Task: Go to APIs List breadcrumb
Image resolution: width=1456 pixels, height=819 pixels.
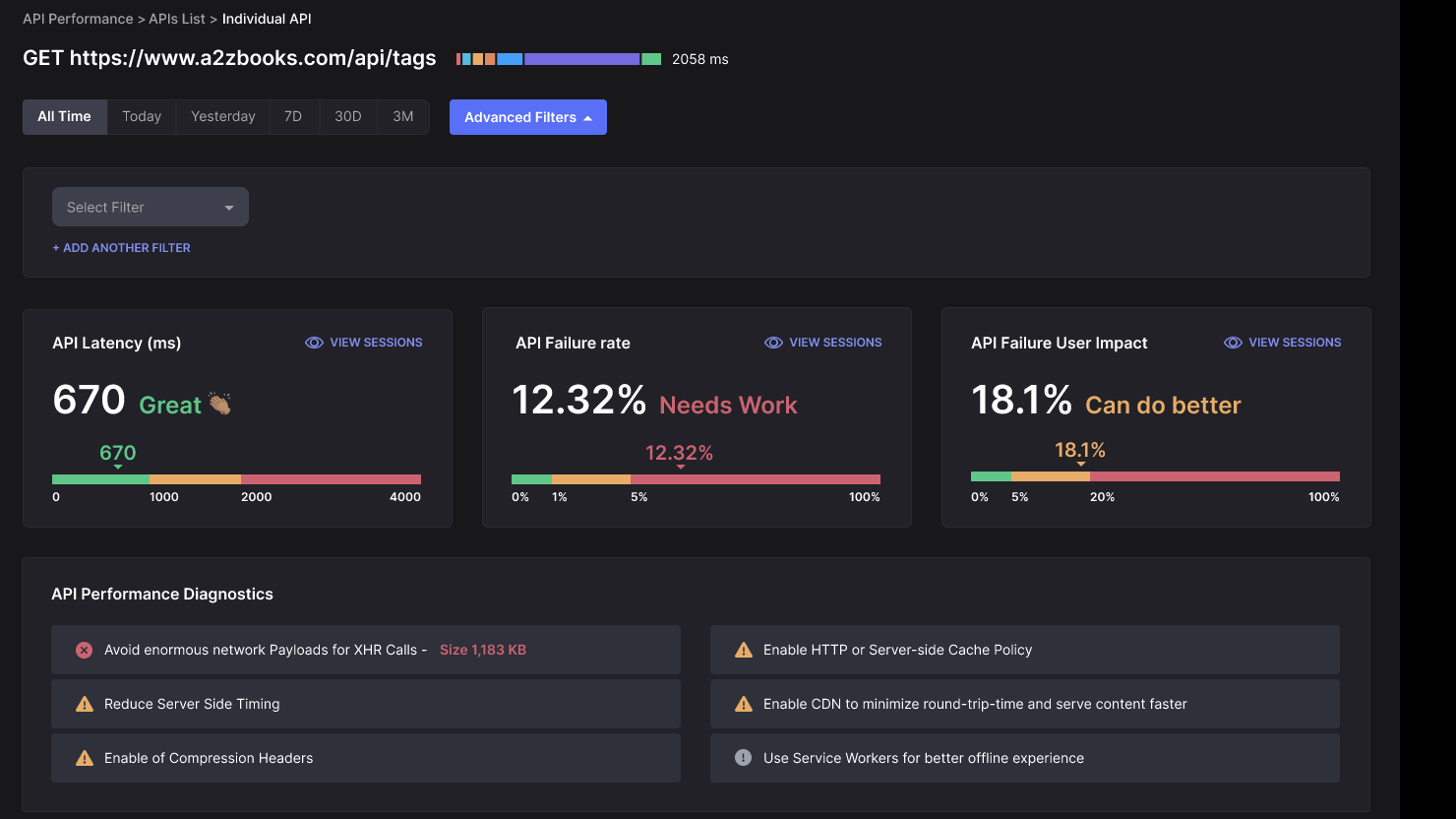Action: click(x=177, y=19)
